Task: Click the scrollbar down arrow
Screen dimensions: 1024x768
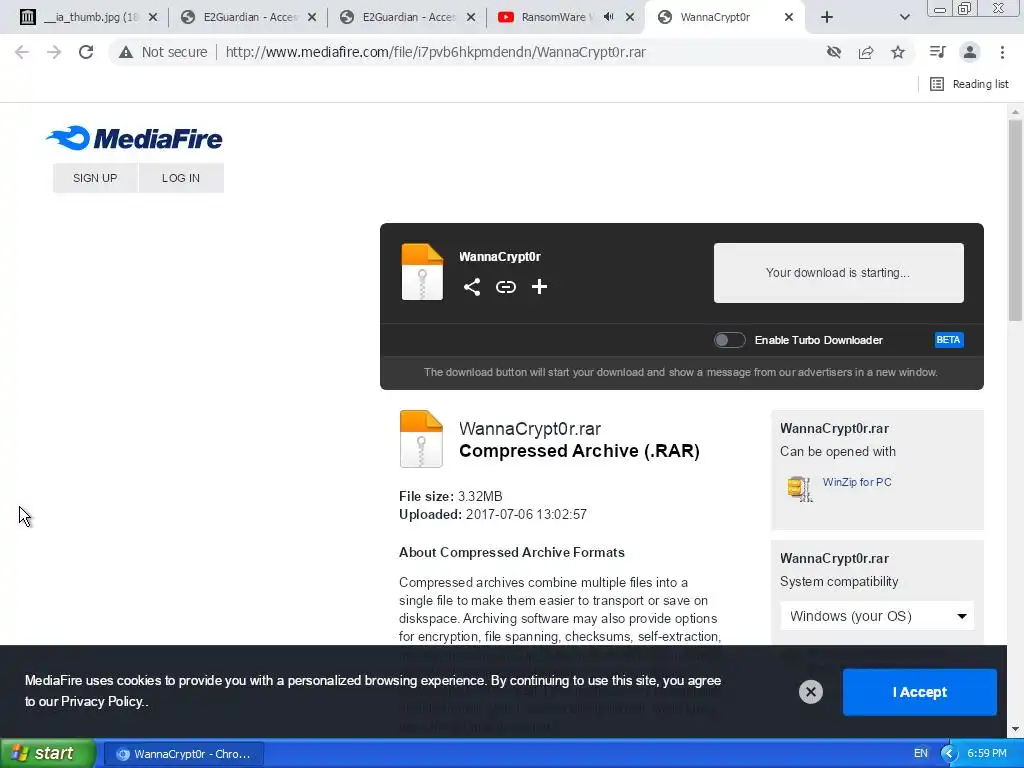Action: click(1015, 729)
